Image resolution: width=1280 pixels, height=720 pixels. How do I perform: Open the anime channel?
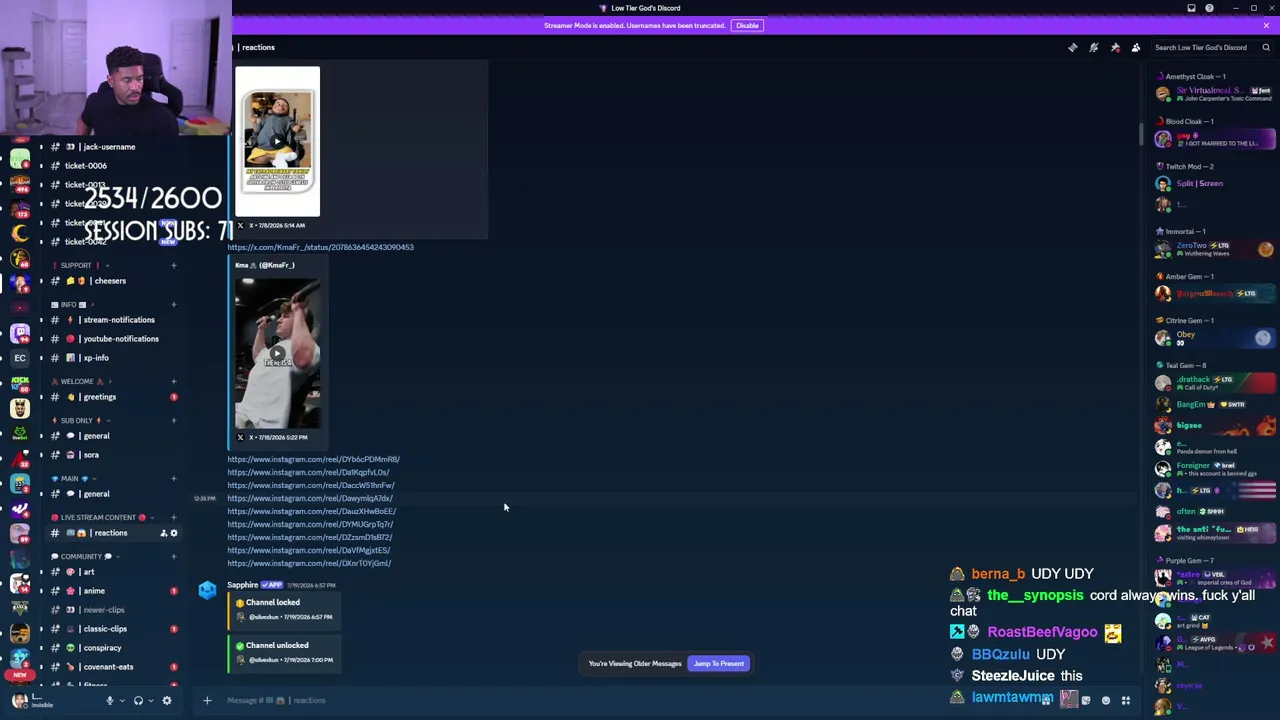pyautogui.click(x=113, y=591)
